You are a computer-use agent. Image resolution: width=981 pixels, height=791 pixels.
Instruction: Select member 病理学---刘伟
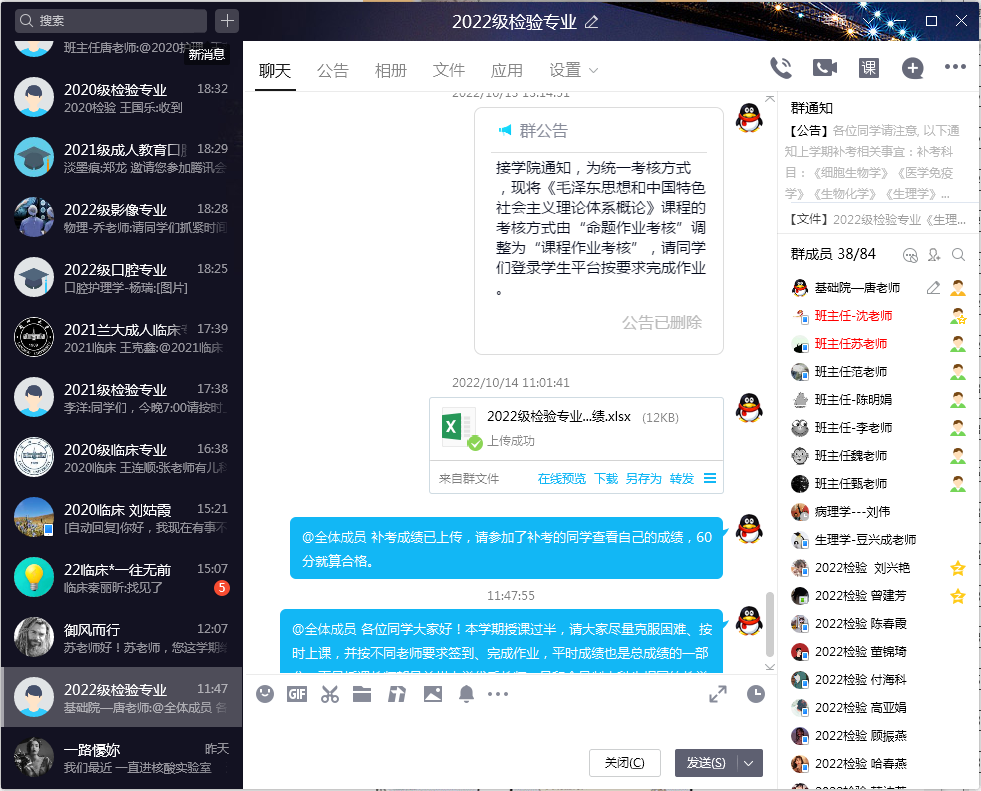tap(878, 512)
